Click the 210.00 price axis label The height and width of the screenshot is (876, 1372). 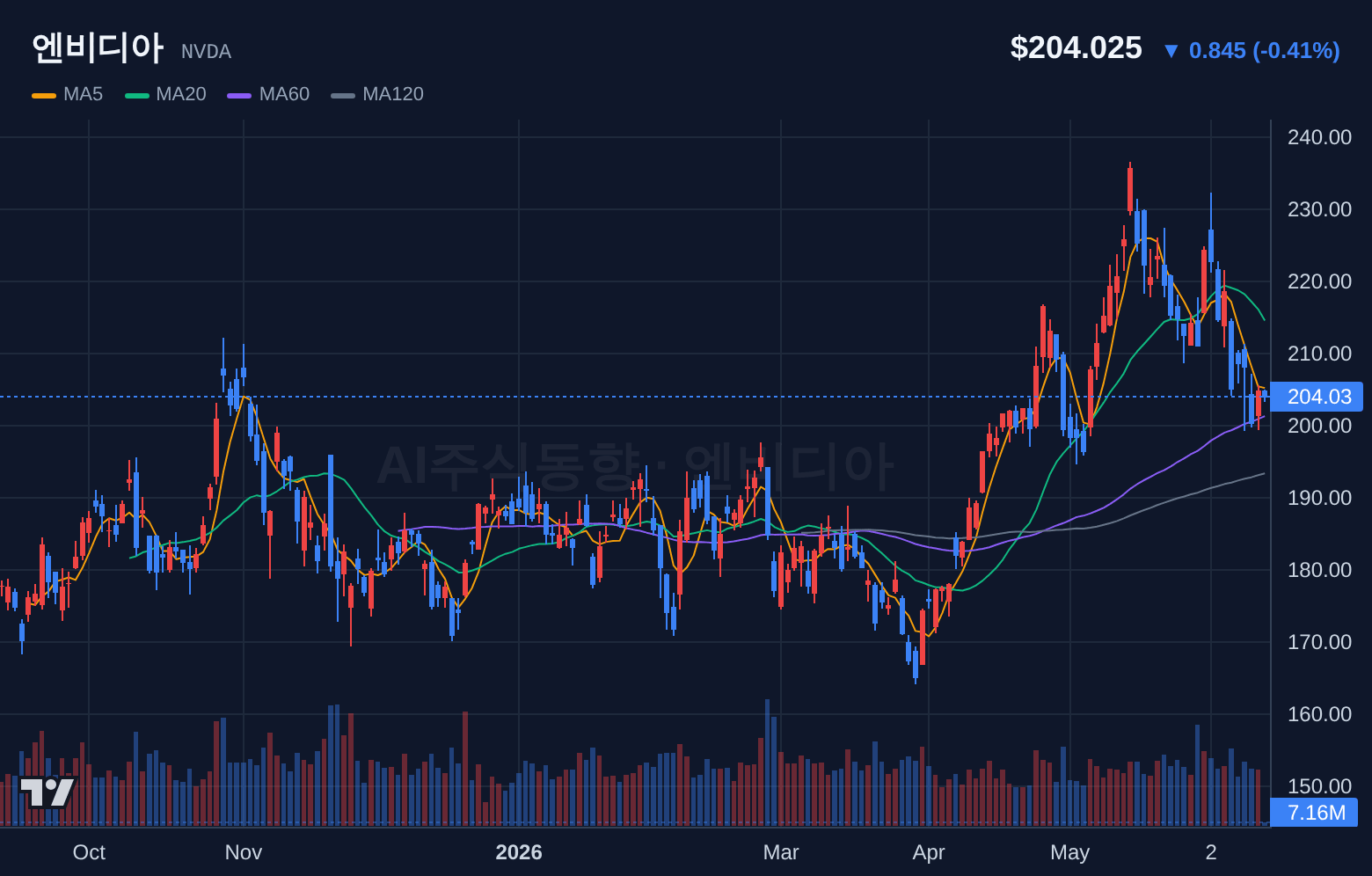coord(1319,354)
